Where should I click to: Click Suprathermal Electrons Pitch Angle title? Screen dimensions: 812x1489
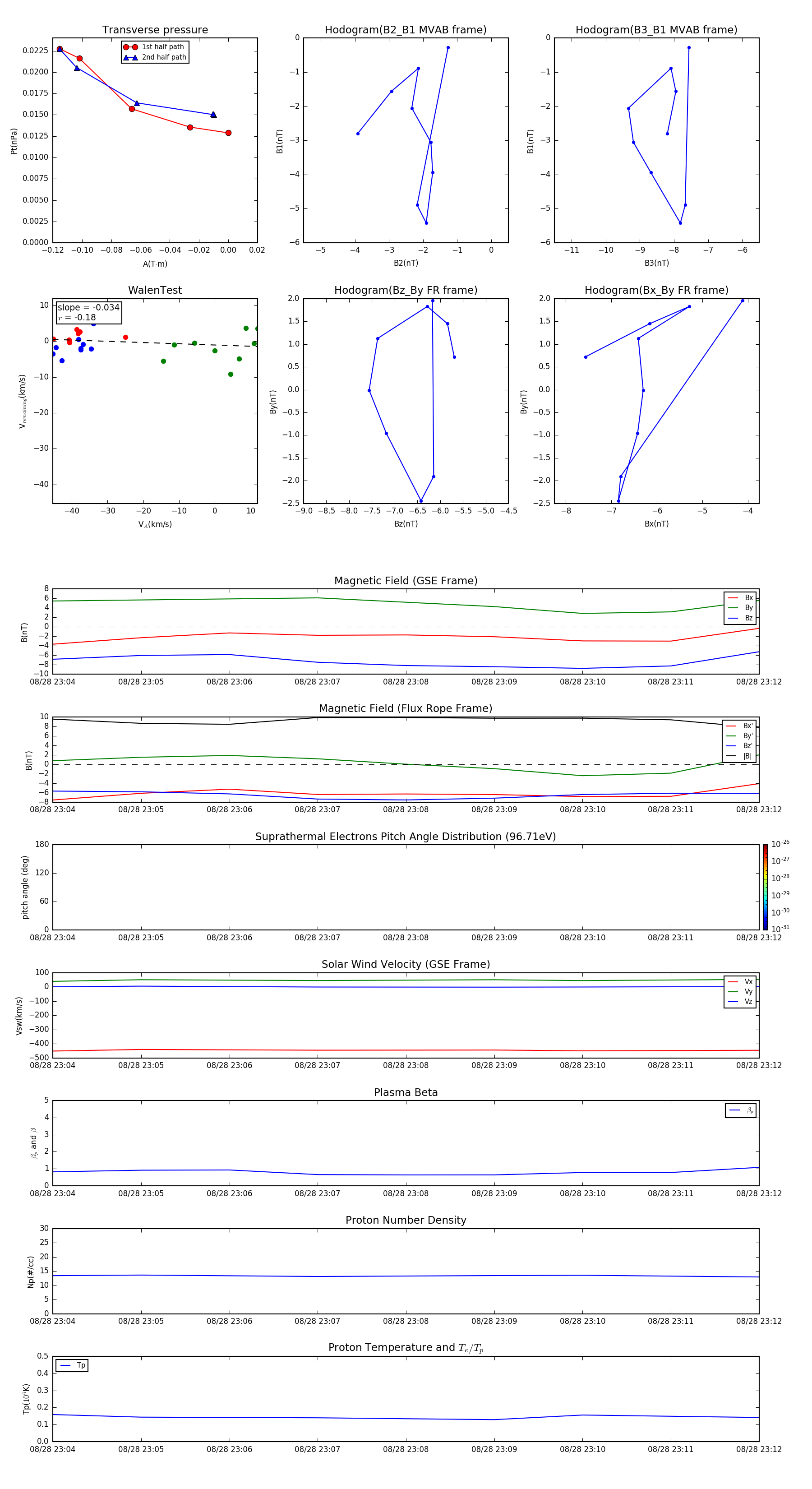[x=406, y=837]
